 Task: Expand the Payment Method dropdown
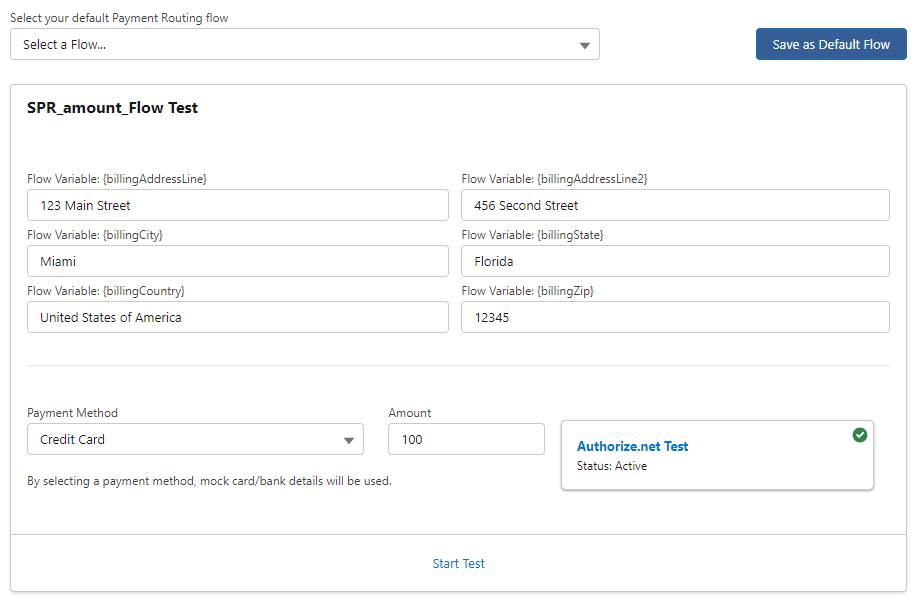tap(349, 439)
